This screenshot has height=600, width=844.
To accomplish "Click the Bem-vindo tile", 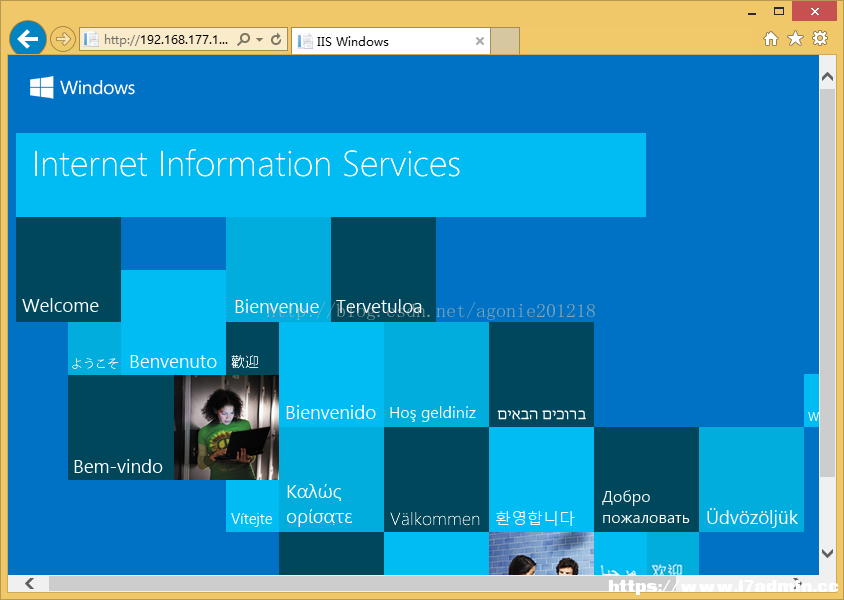I will (x=121, y=427).
